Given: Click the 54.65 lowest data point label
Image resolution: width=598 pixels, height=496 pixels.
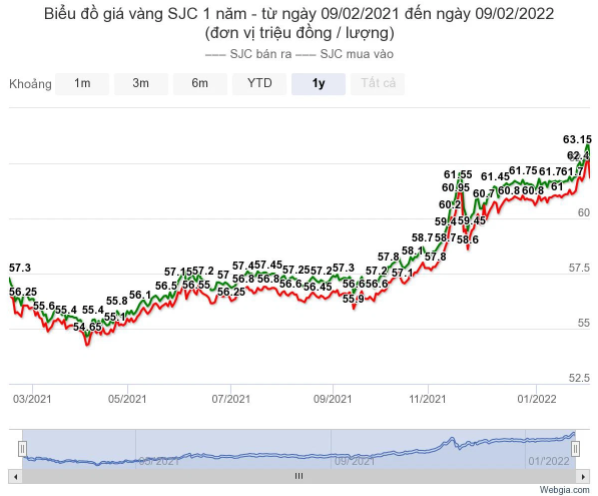Looking at the screenshot, I should [x=87, y=327].
